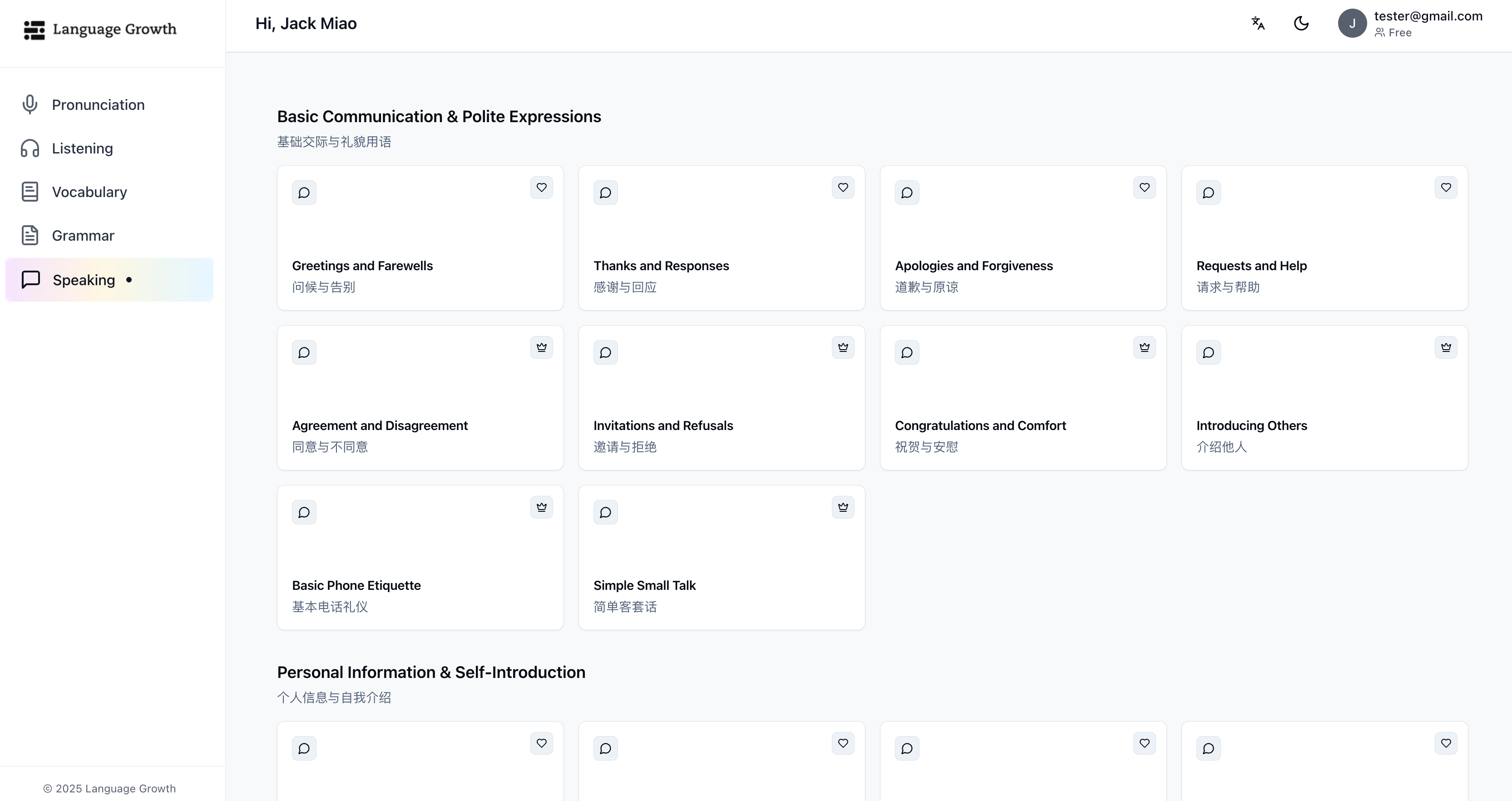Click crown icon on Agreement and Disagreement card
The height and width of the screenshot is (801, 1512).
[541, 347]
